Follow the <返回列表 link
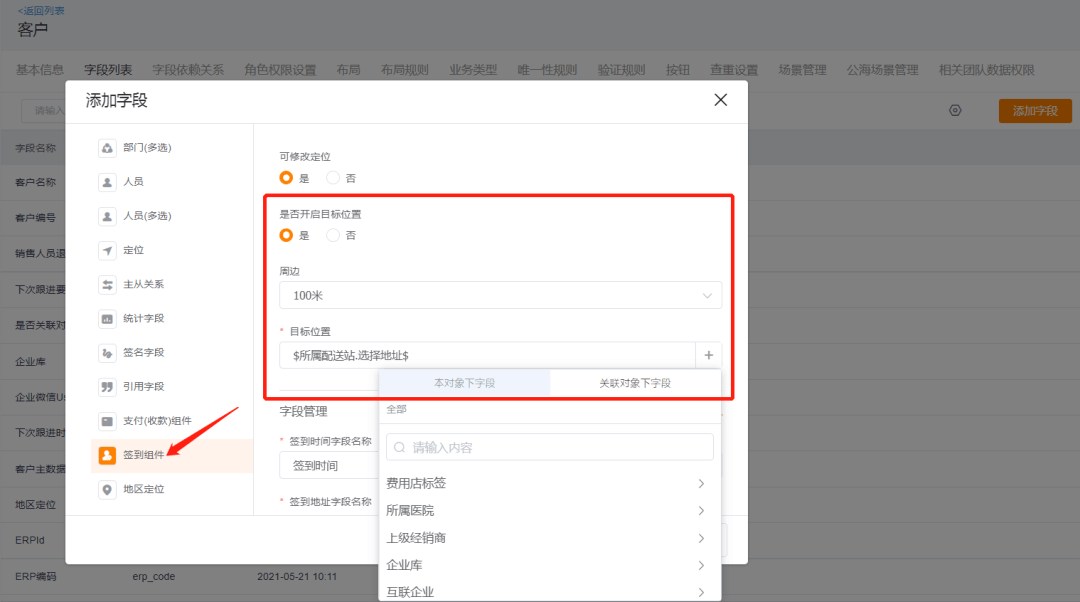This screenshot has width=1080, height=602. (x=41, y=10)
